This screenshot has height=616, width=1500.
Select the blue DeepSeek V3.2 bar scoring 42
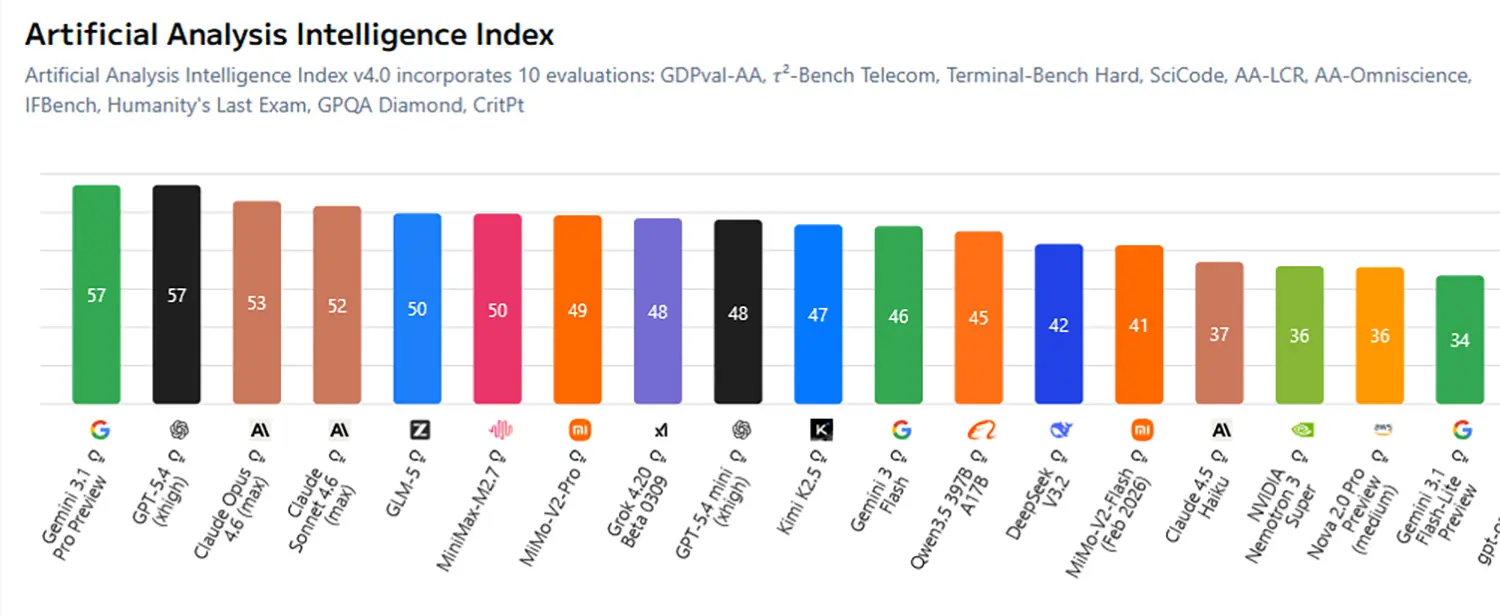pos(1058,323)
